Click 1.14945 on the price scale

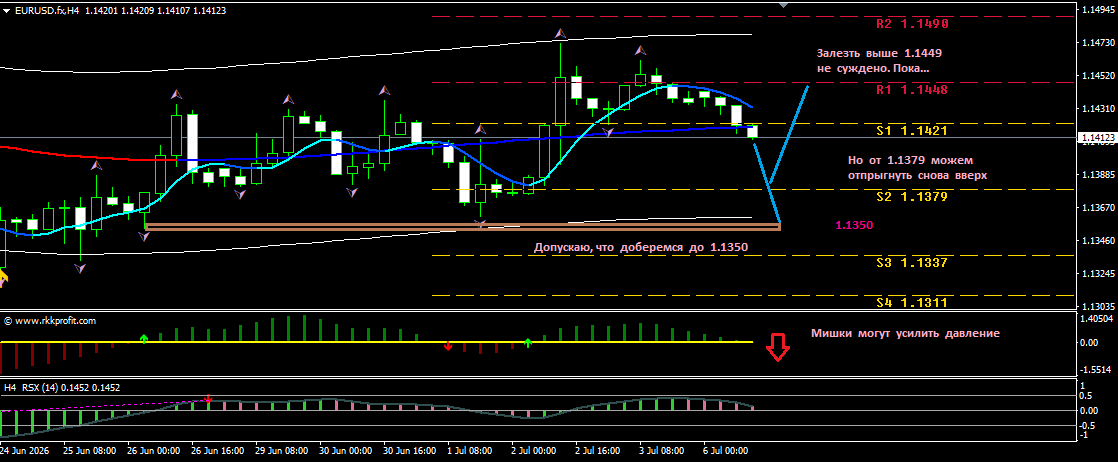pyautogui.click(x=1098, y=10)
